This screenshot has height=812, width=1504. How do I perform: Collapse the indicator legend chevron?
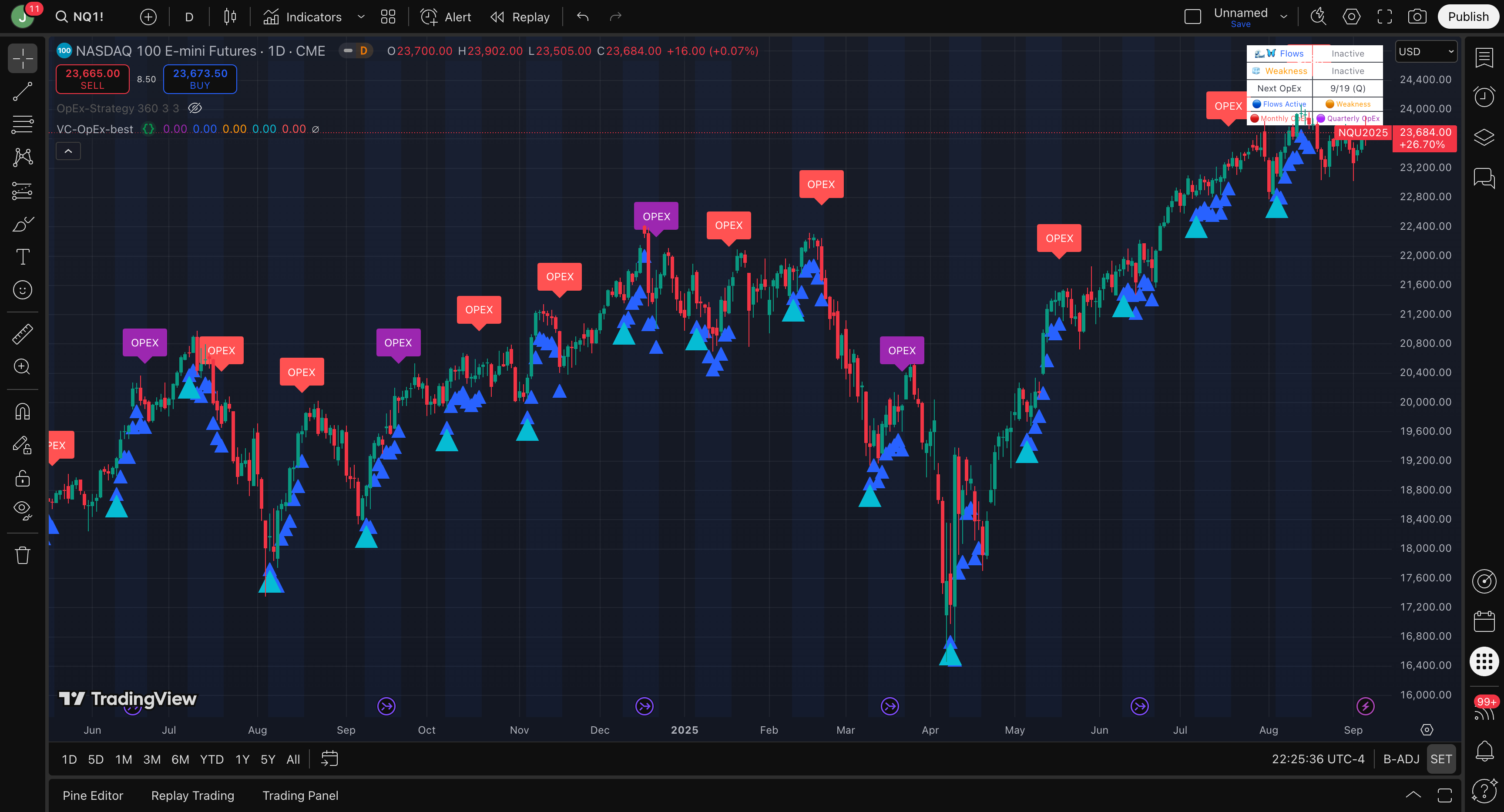(68, 151)
